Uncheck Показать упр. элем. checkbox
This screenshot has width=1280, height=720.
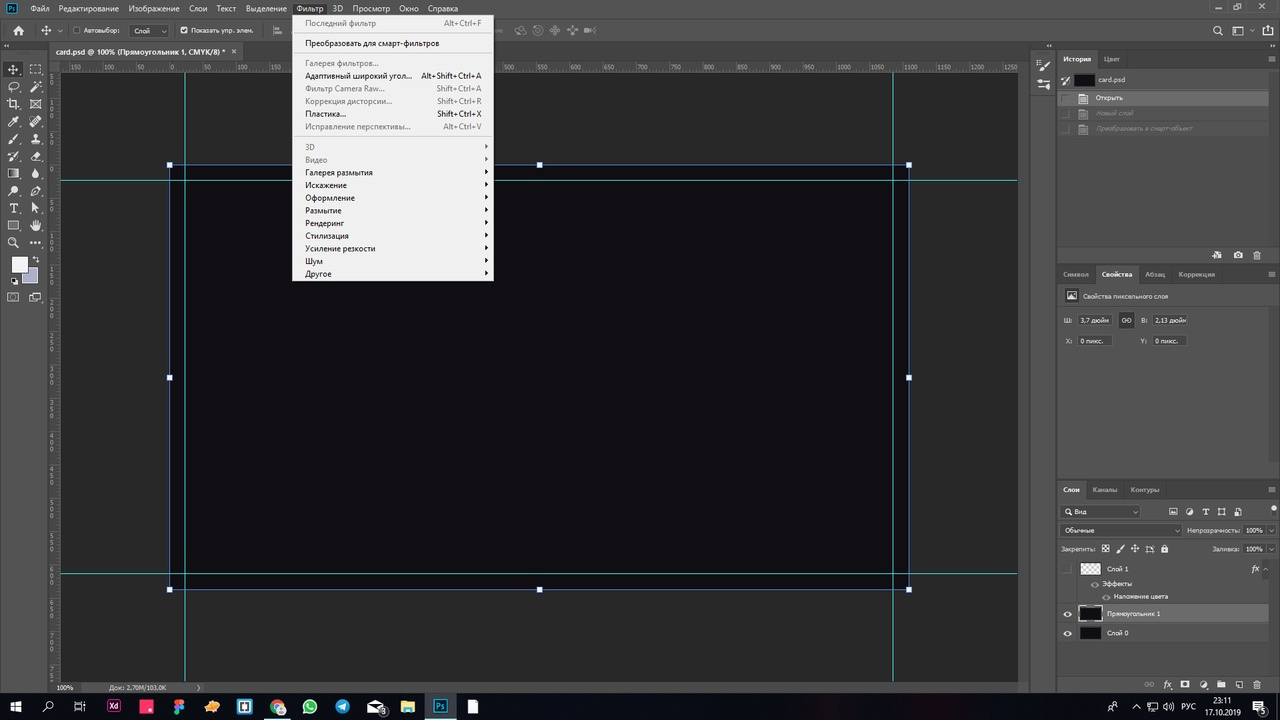pyautogui.click(x=183, y=31)
